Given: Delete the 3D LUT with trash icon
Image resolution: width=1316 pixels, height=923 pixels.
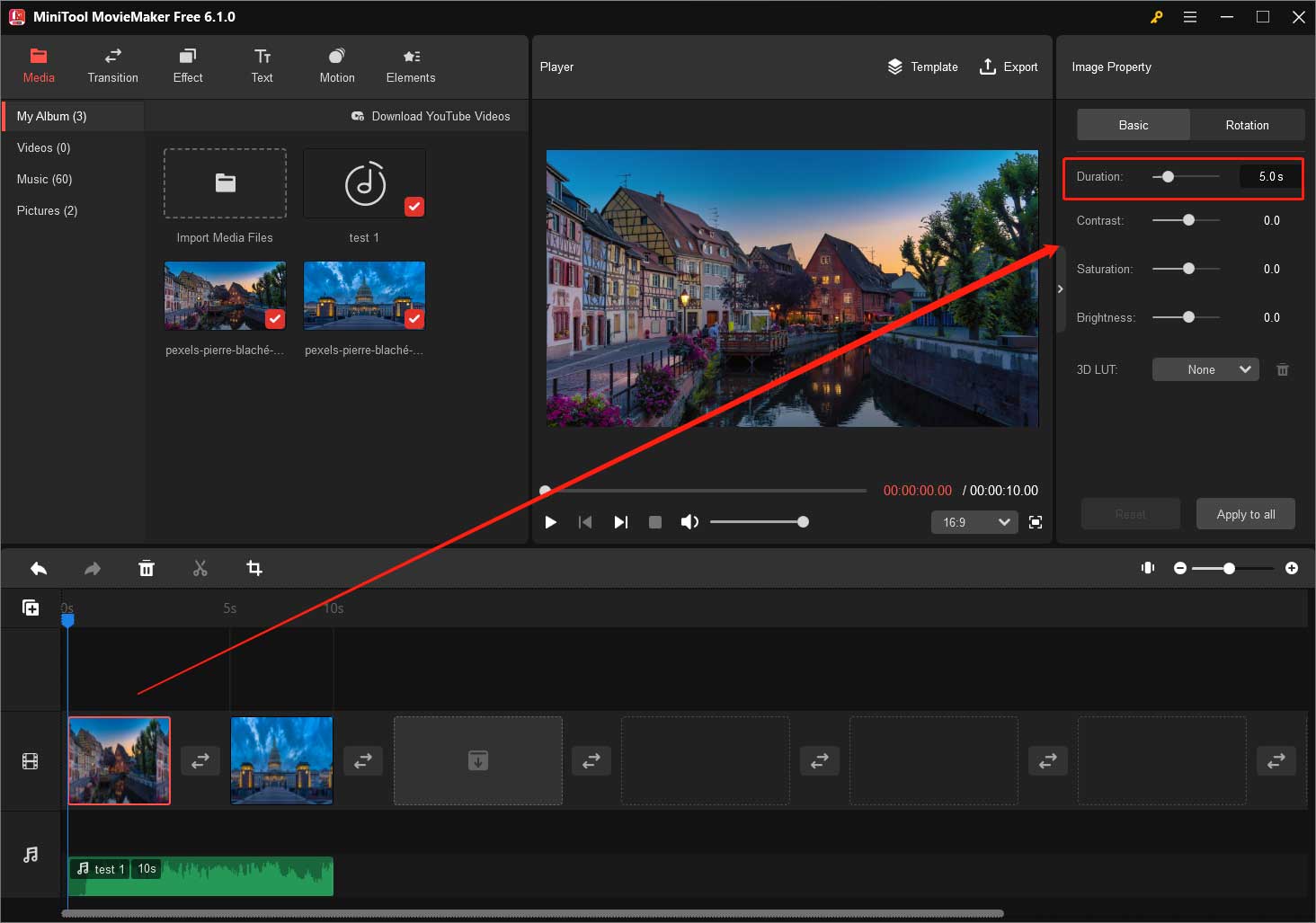Looking at the screenshot, I should (1283, 369).
